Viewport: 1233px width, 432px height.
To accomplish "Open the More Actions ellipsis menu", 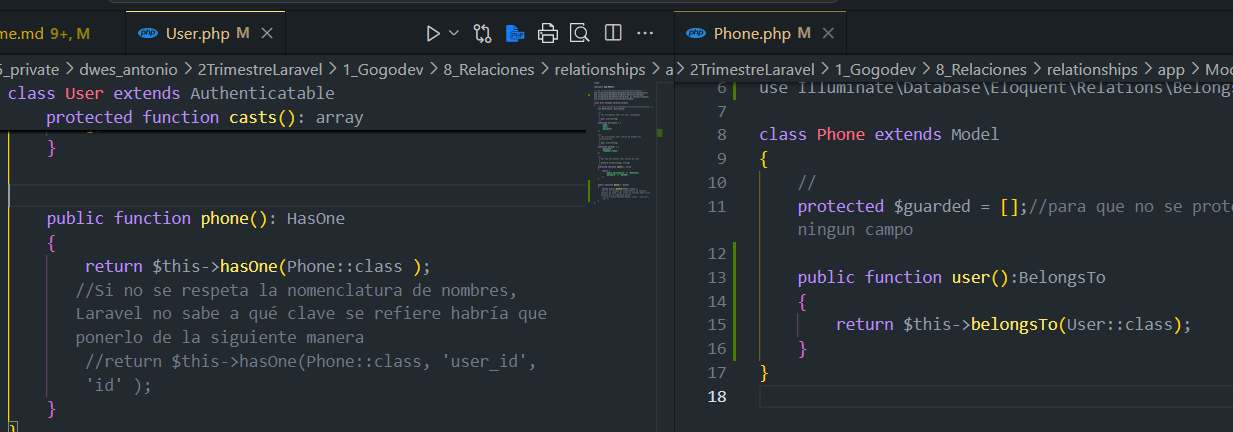I will [x=645, y=34].
